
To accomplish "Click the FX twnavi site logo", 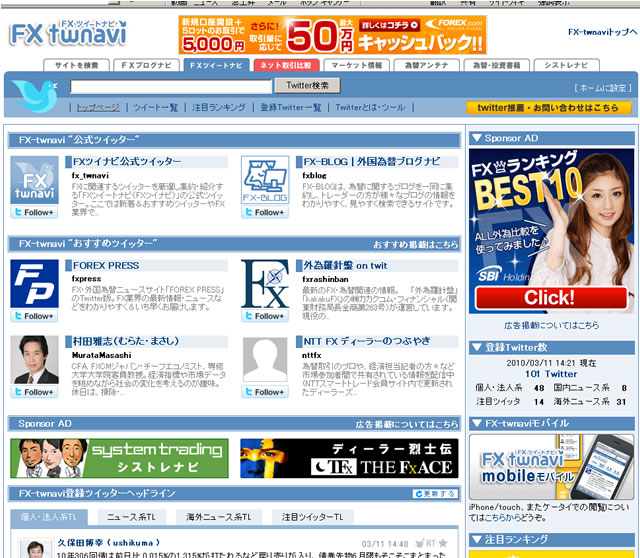I will pos(68,33).
